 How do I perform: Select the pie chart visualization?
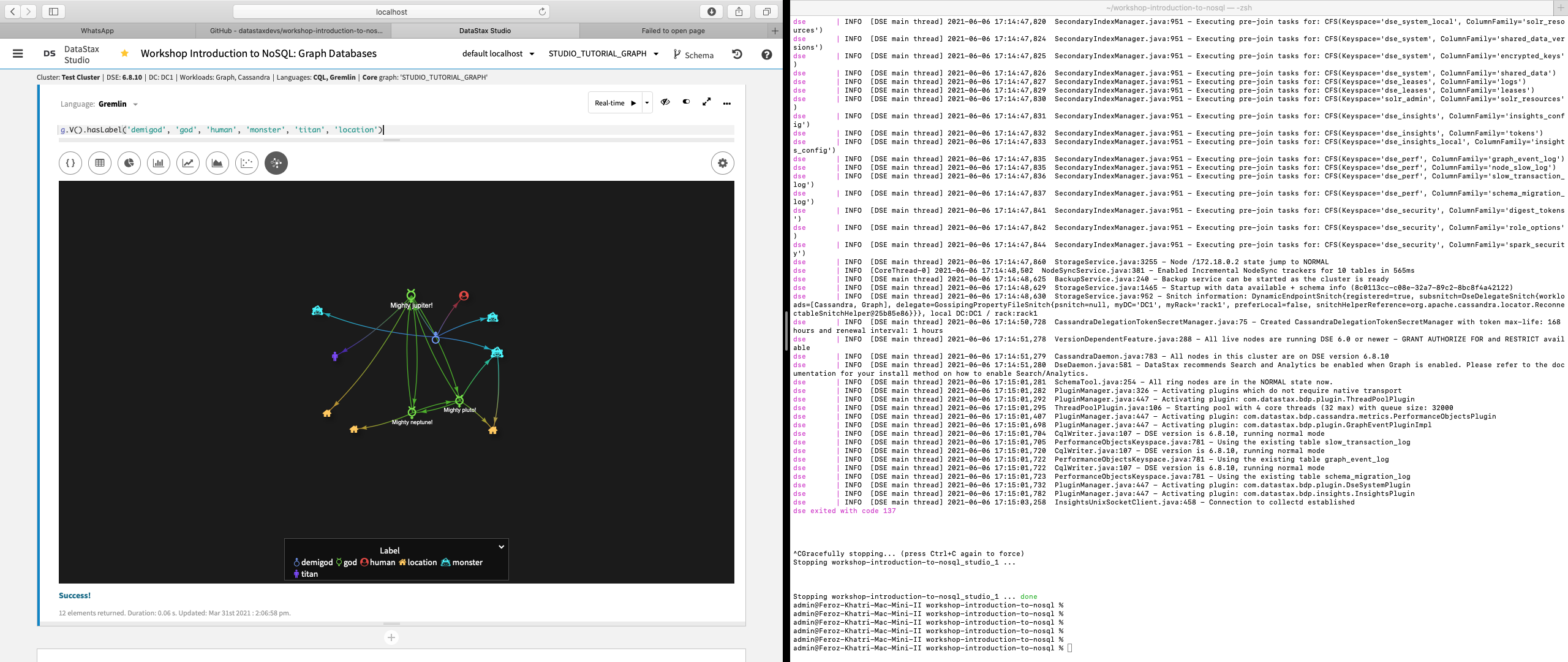click(129, 163)
